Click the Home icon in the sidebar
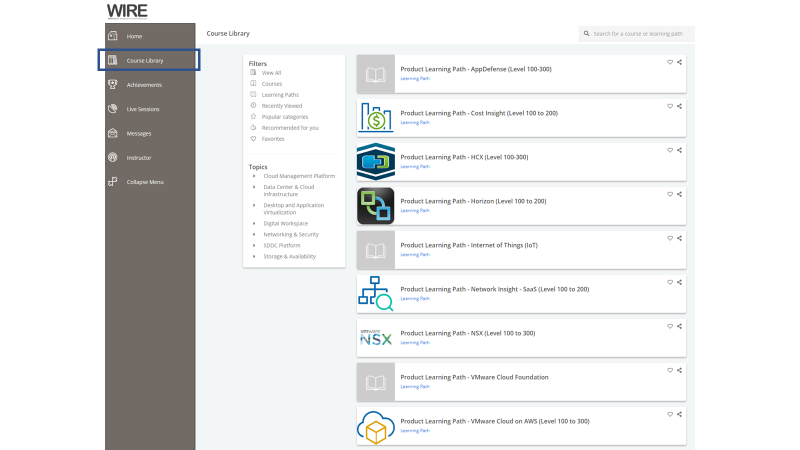The width and height of the screenshot is (800, 450). point(113,36)
